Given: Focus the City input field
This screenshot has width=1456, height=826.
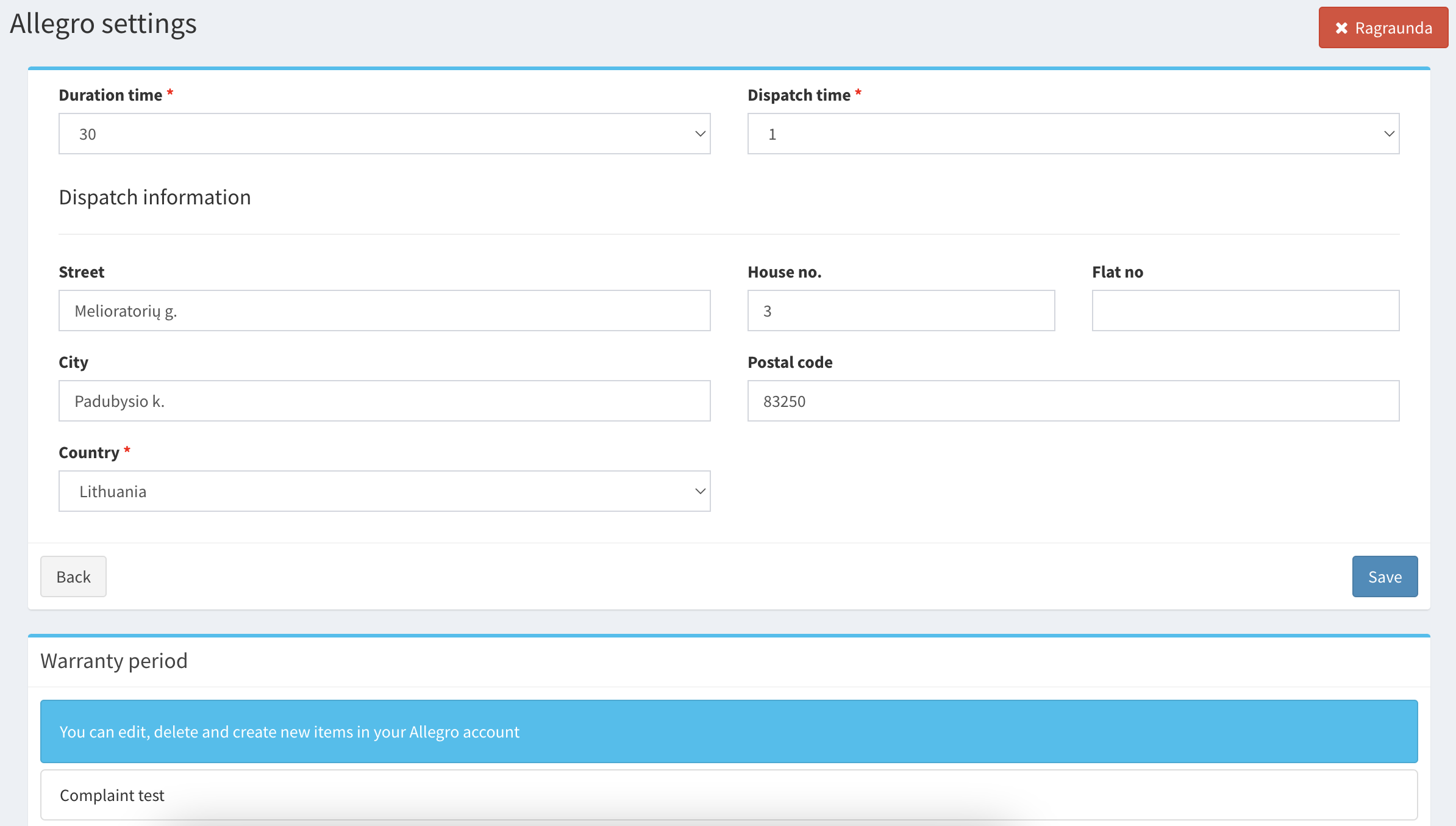Looking at the screenshot, I should [385, 401].
